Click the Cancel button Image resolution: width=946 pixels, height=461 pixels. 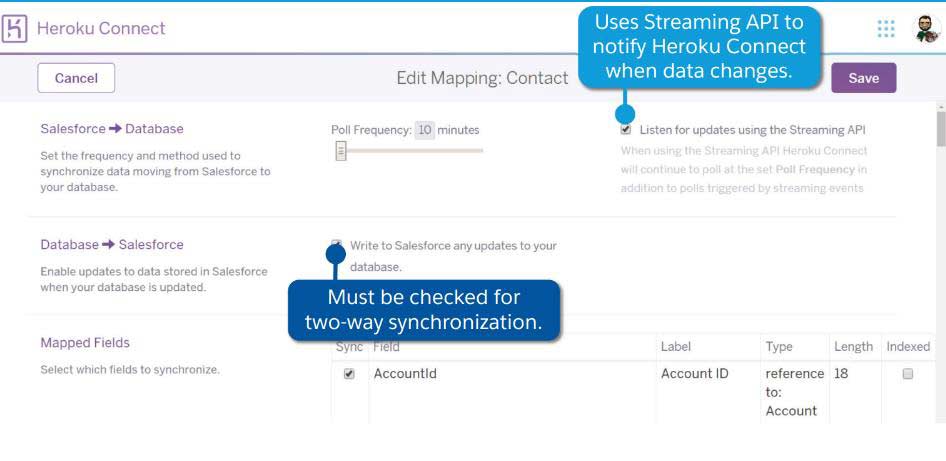tap(76, 78)
